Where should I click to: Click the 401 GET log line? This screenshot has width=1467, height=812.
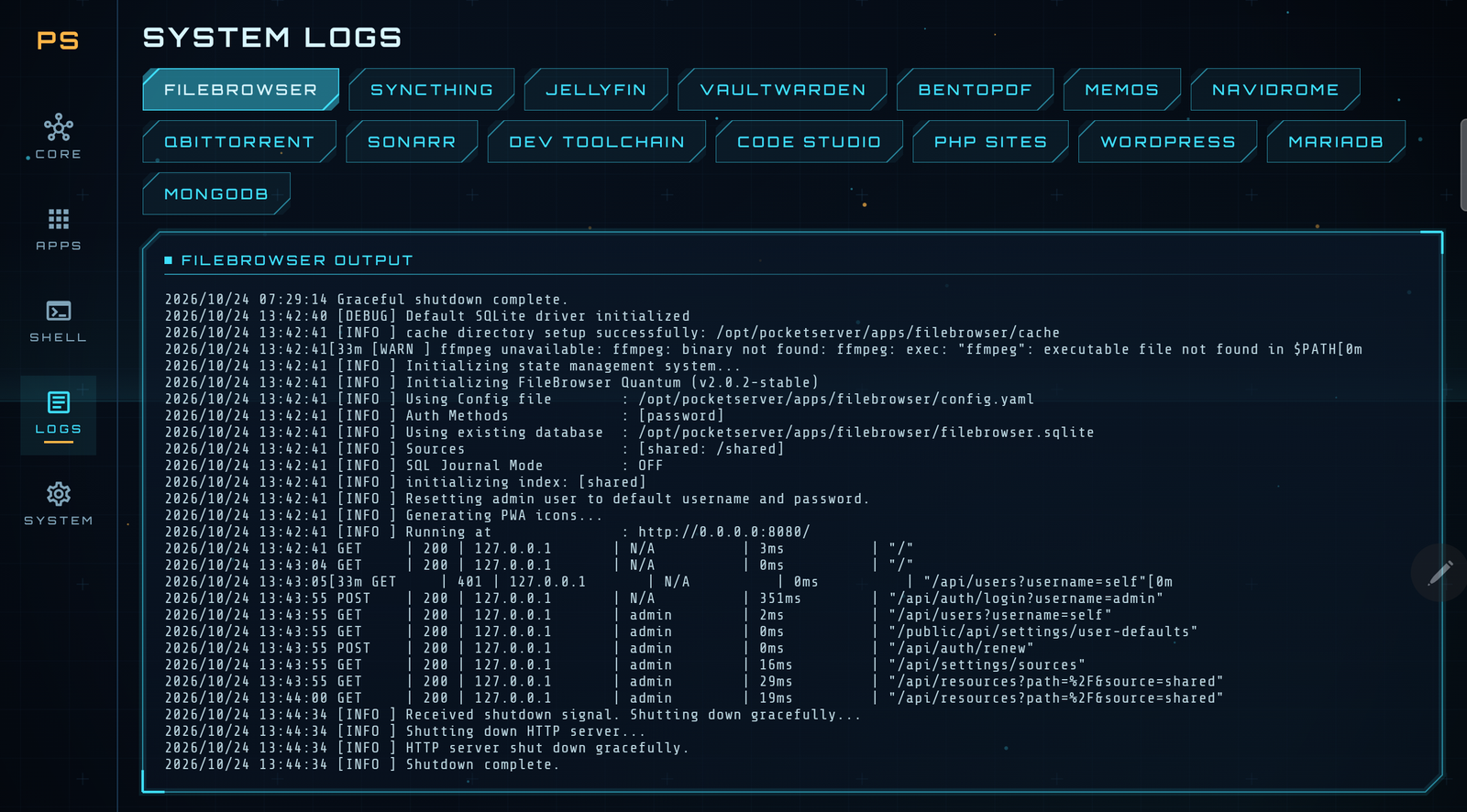click(x=668, y=582)
